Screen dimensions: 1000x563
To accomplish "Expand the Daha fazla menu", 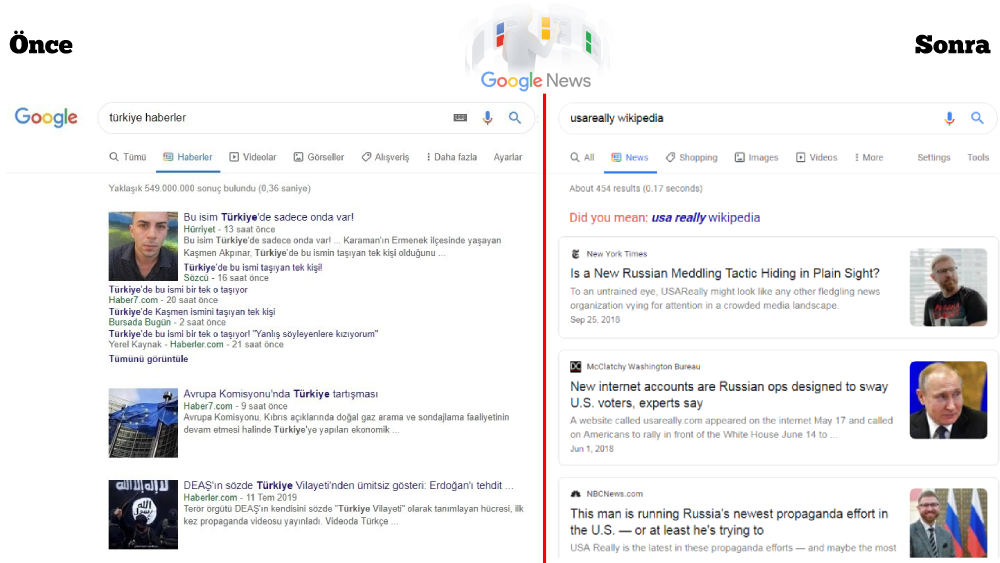I will [x=452, y=157].
